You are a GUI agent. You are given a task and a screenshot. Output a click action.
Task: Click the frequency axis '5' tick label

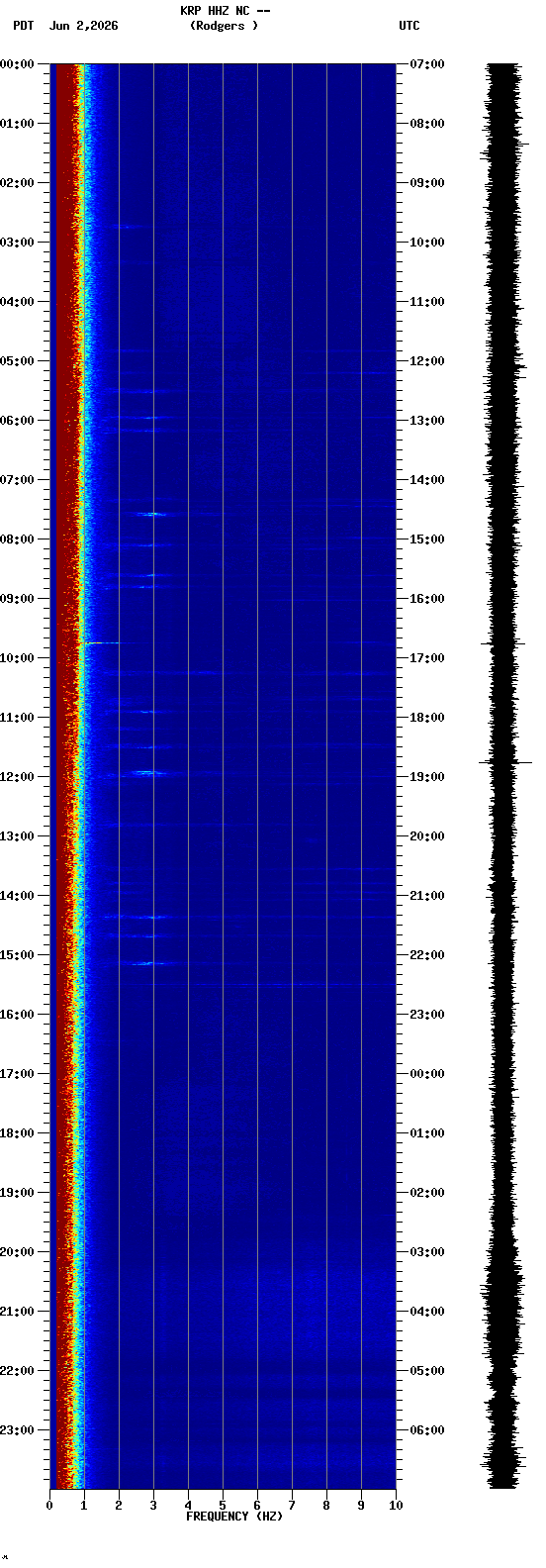(x=223, y=1506)
